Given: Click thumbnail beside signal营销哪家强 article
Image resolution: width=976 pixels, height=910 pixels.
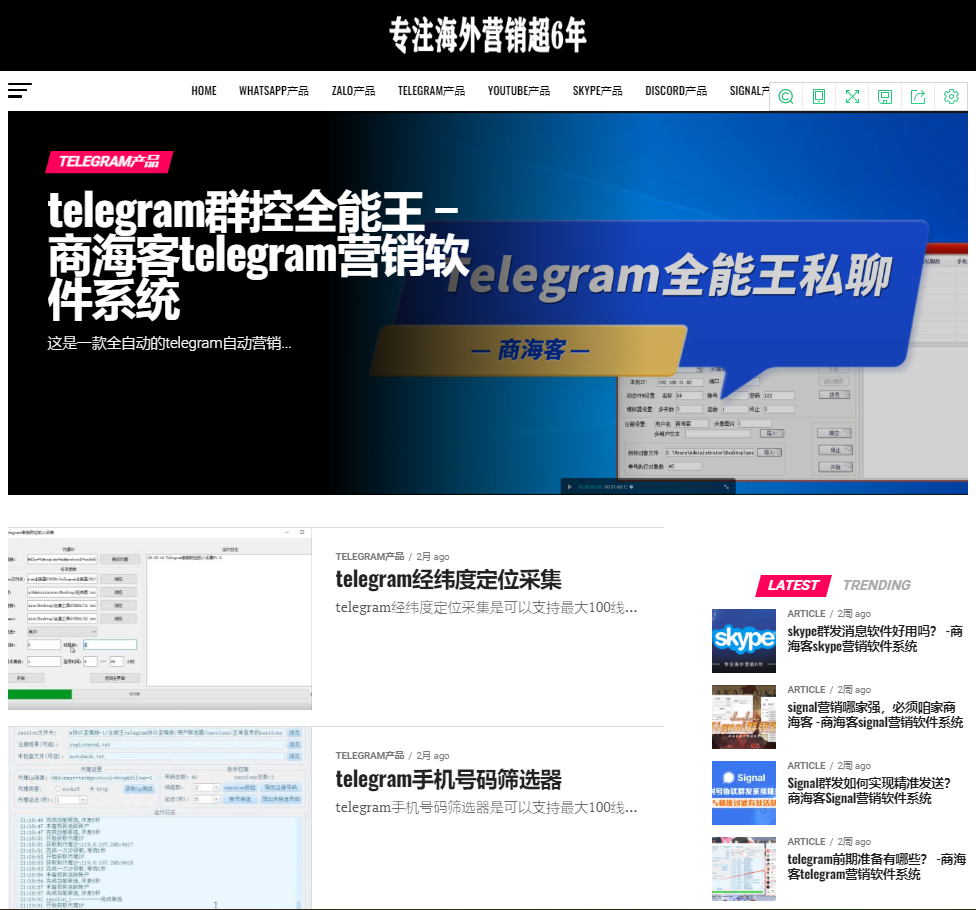Looking at the screenshot, I should click(744, 716).
